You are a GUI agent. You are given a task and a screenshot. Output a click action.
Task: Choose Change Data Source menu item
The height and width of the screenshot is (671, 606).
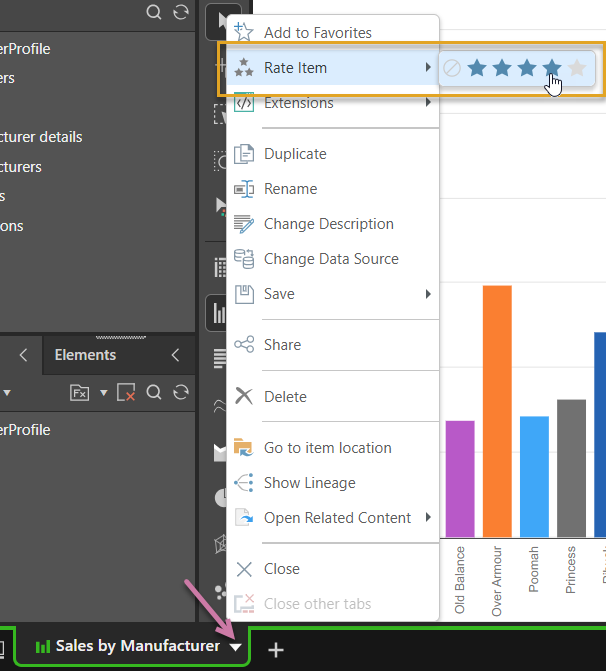[x=331, y=259]
